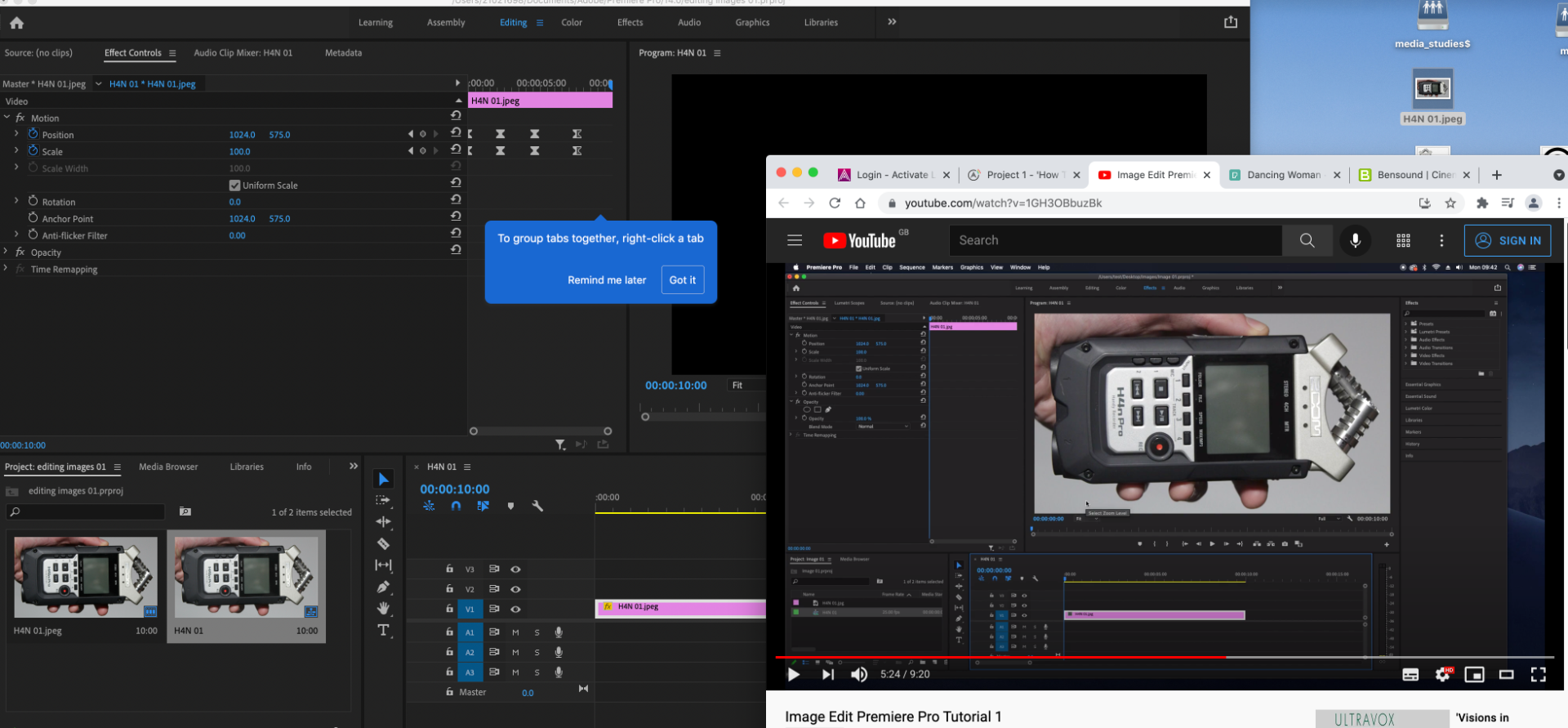Click Got it in Chrome tip
1568x728 pixels.
point(683,280)
